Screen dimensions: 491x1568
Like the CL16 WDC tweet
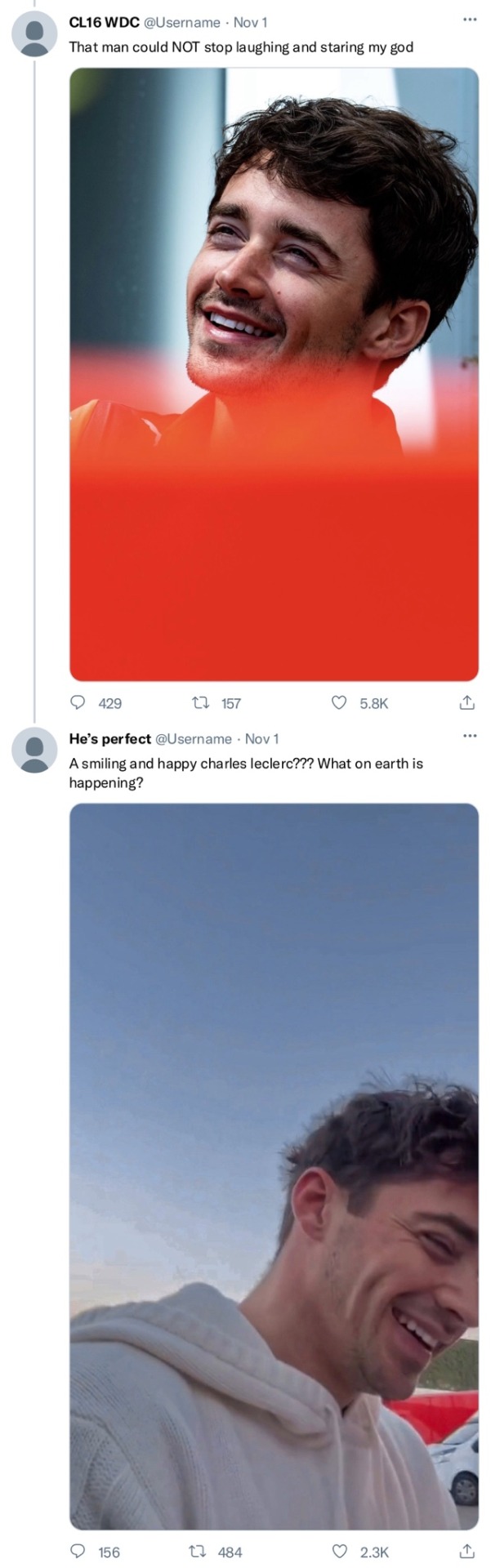(338, 702)
